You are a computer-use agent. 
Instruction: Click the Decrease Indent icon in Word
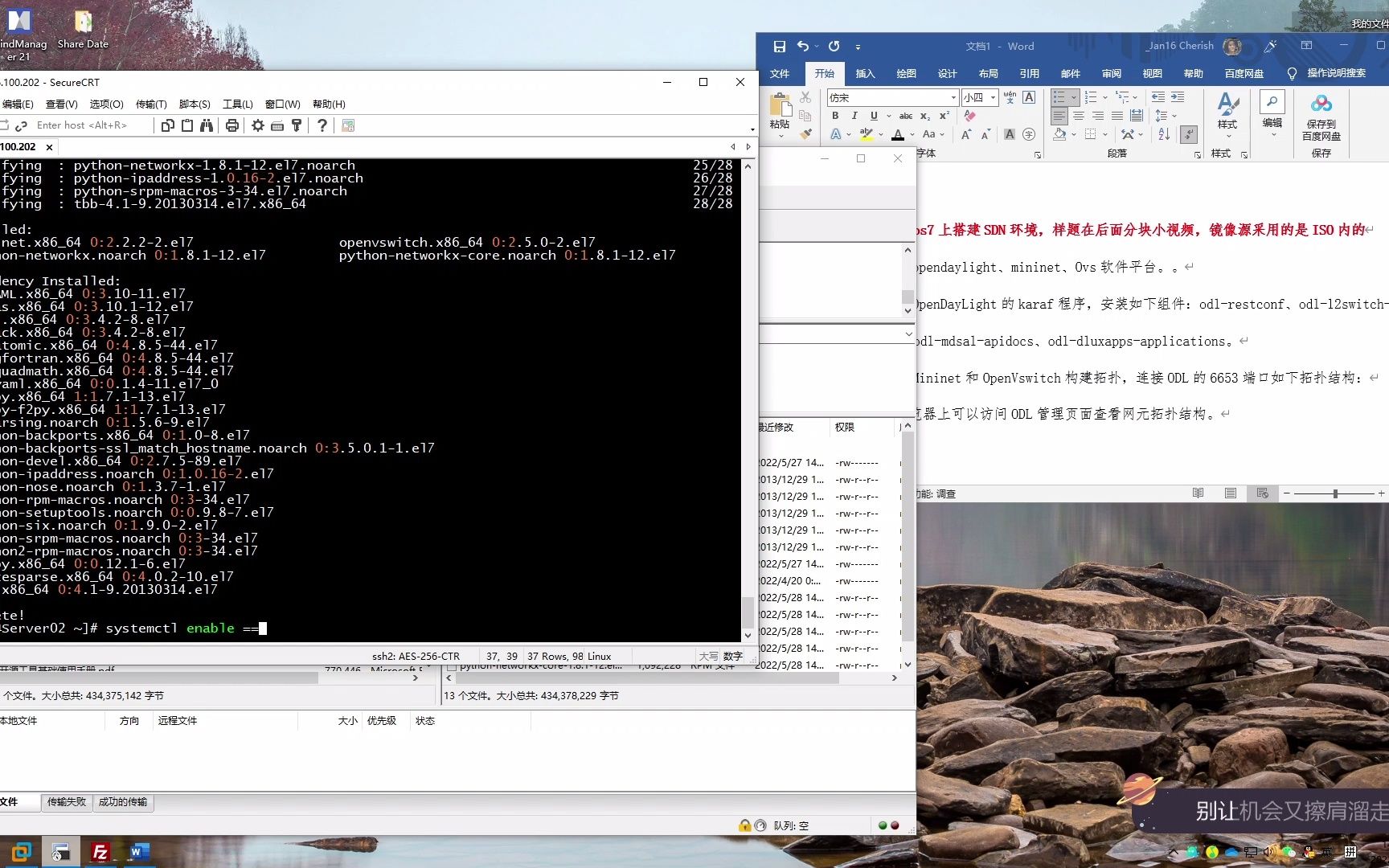point(1158,96)
